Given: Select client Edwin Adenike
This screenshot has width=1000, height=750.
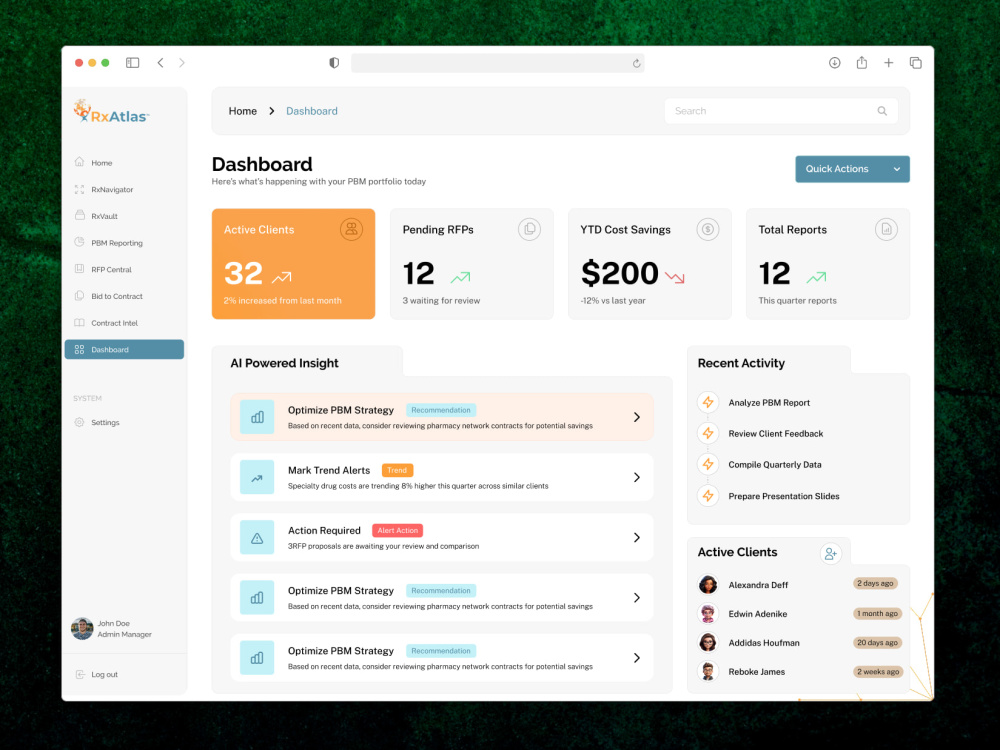Looking at the screenshot, I should (758, 614).
